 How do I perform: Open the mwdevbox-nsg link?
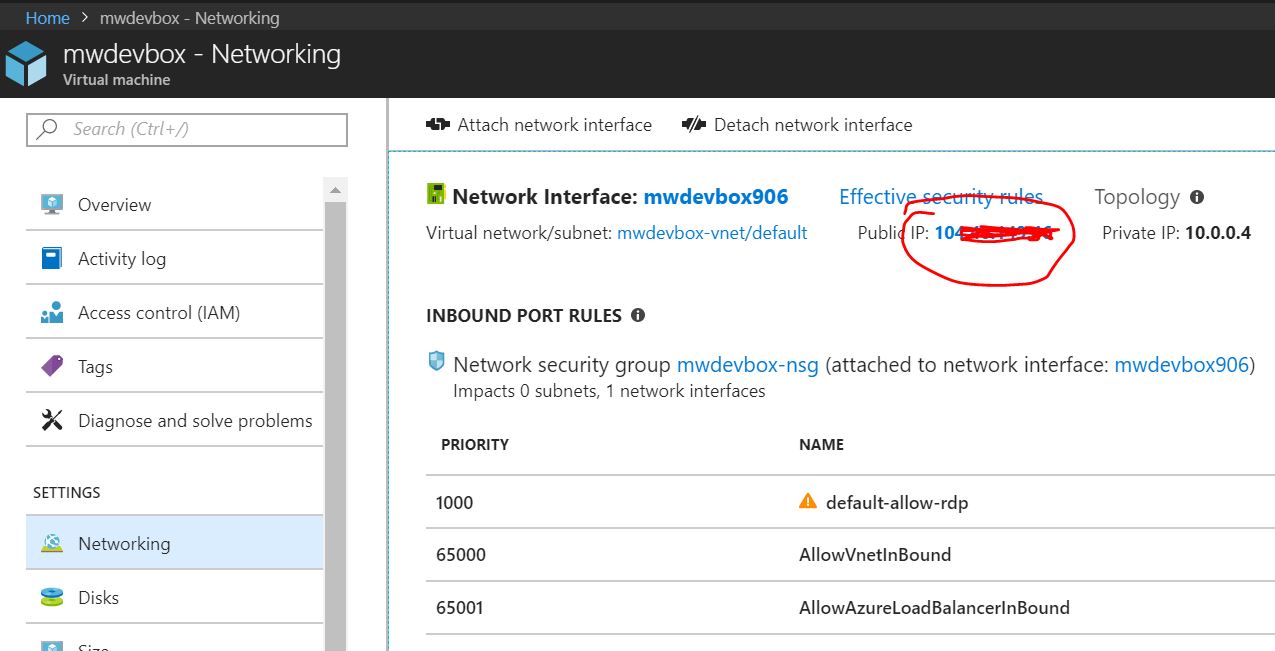748,365
